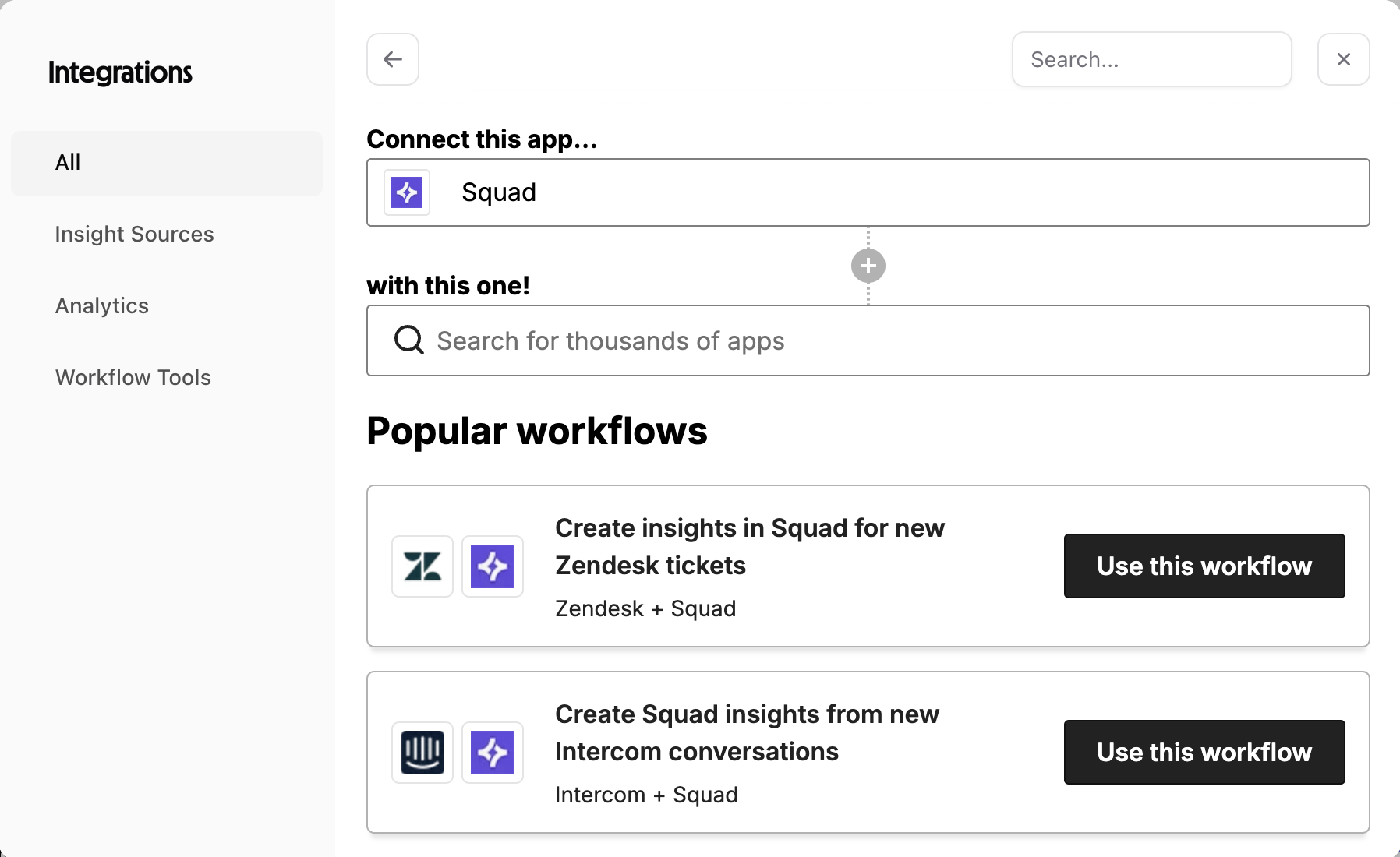
Task: Click the Search for thousands of apps field
Action: (868, 340)
